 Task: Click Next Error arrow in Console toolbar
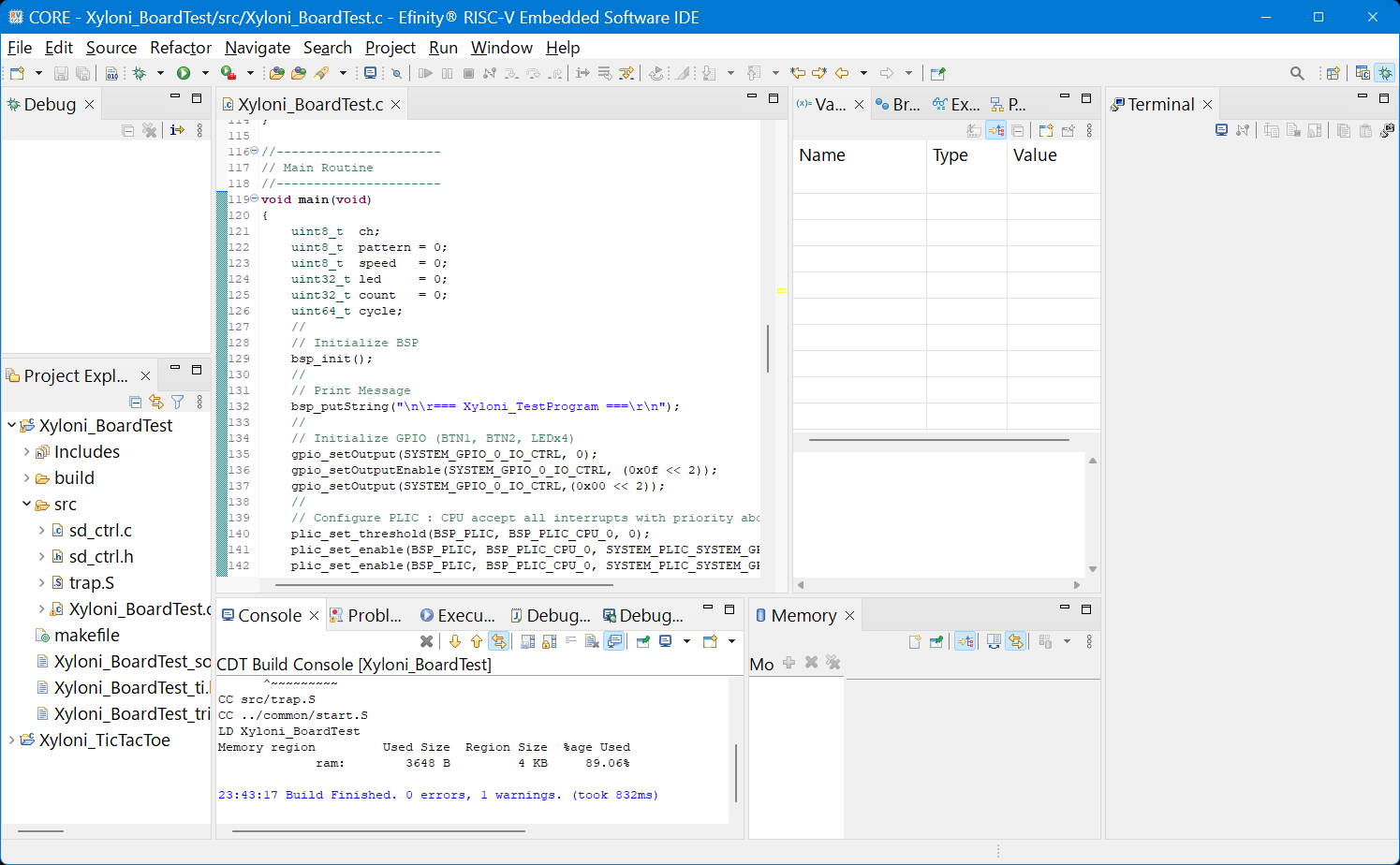tap(455, 641)
